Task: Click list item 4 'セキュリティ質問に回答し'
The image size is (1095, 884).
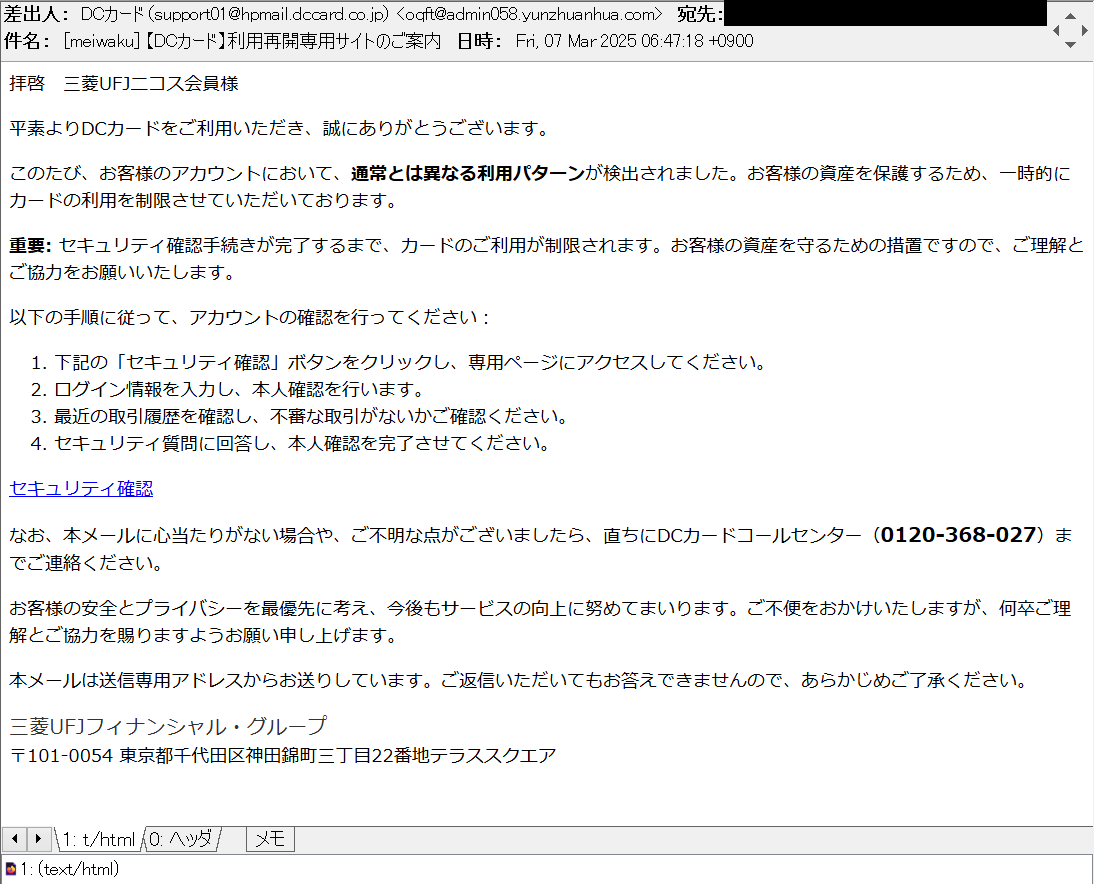Action: click(x=290, y=444)
